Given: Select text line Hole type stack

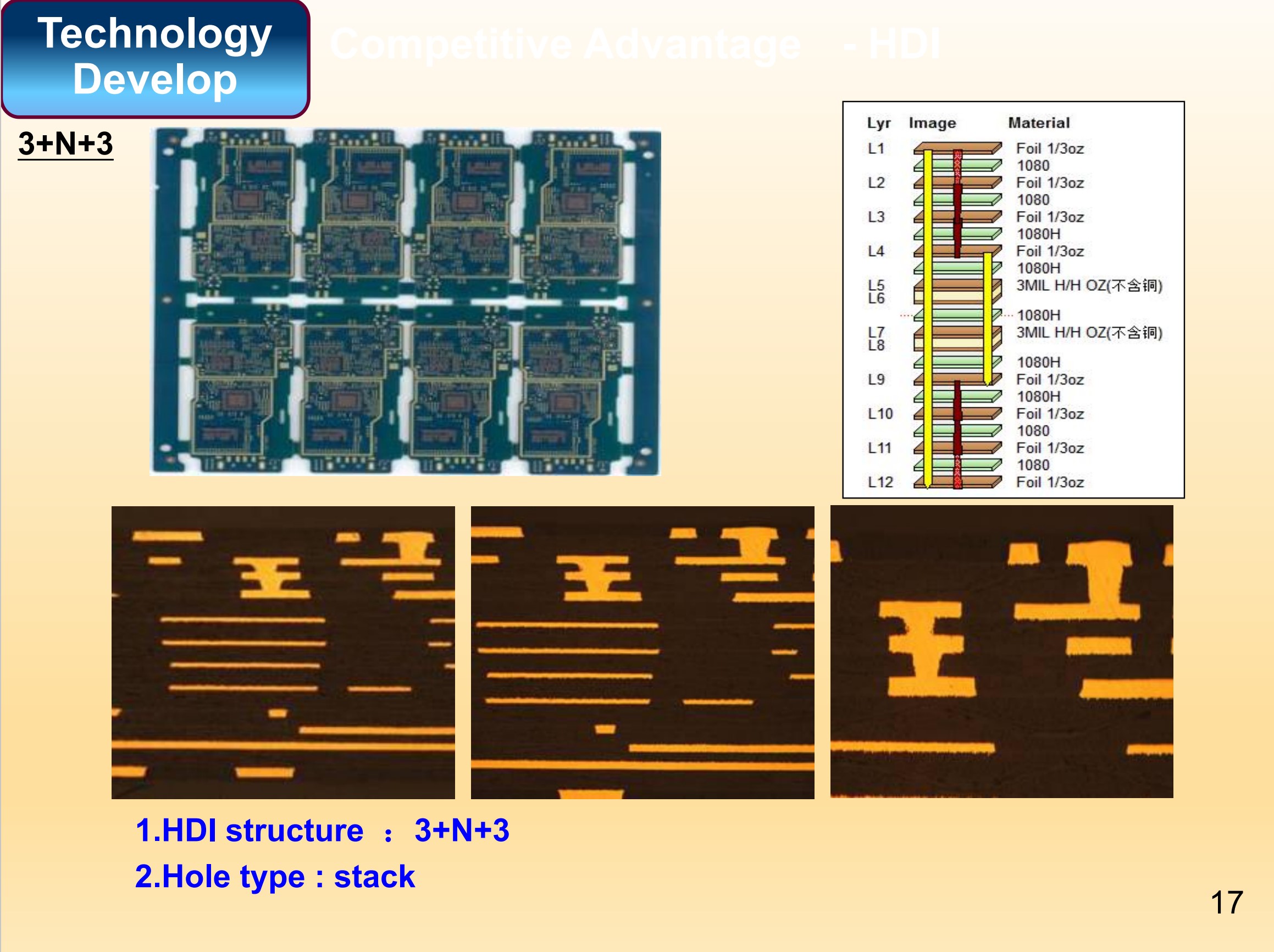Looking at the screenshot, I should coord(275,877).
